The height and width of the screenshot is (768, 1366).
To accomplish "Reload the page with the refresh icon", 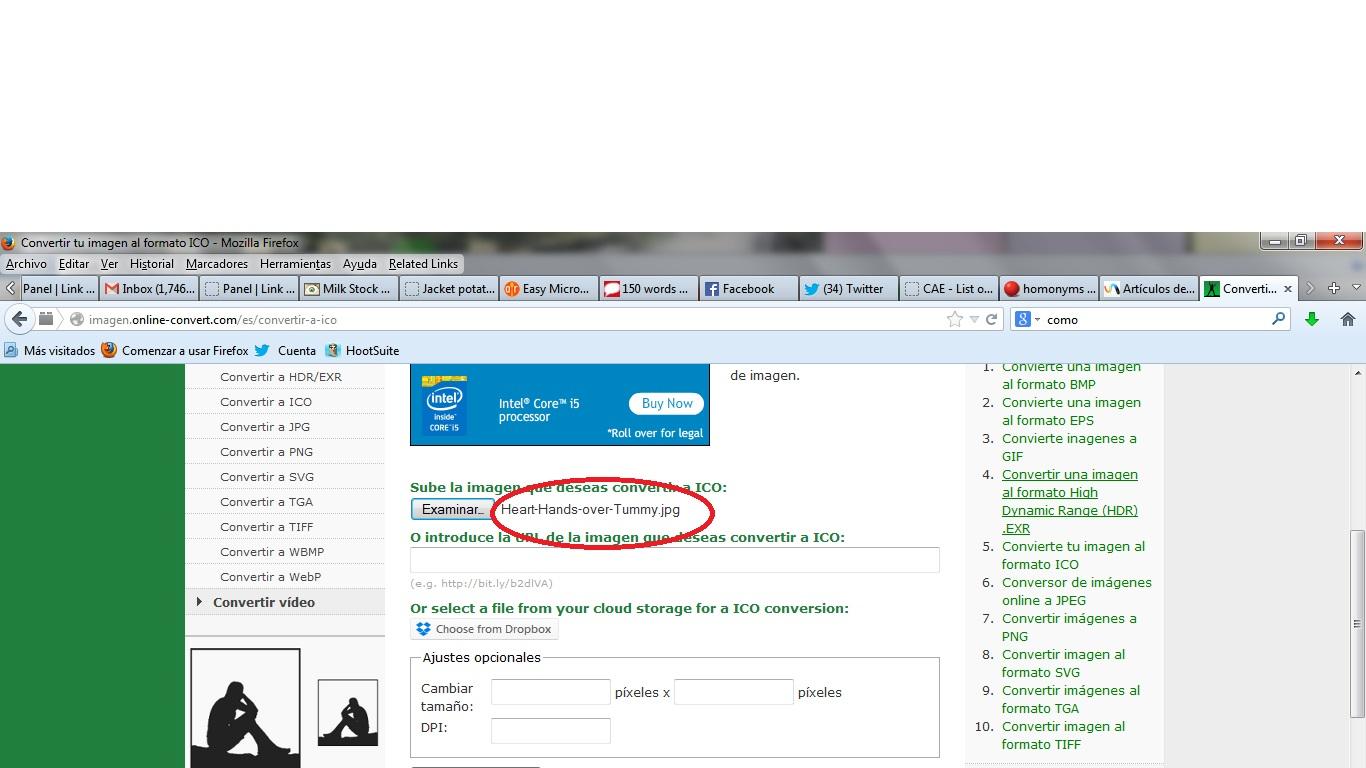I will 992,320.
